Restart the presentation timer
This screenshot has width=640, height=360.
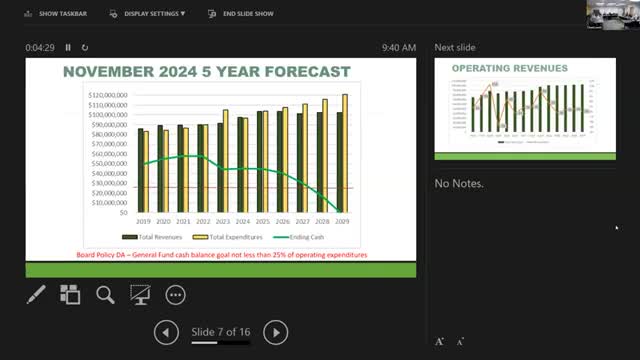pyautogui.click(x=84, y=48)
